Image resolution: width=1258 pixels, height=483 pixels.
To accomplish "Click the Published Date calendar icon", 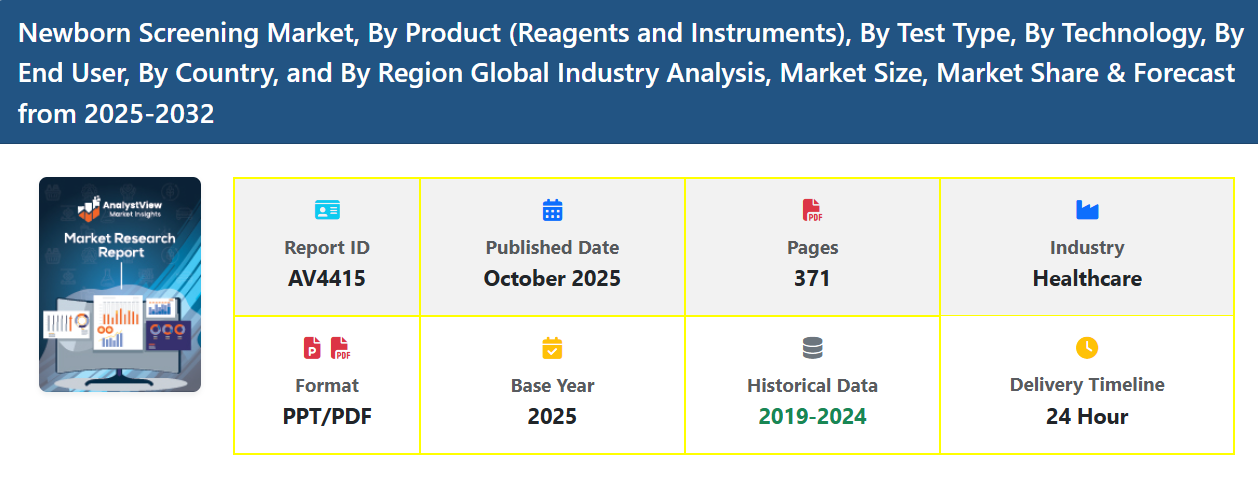I will [x=552, y=210].
